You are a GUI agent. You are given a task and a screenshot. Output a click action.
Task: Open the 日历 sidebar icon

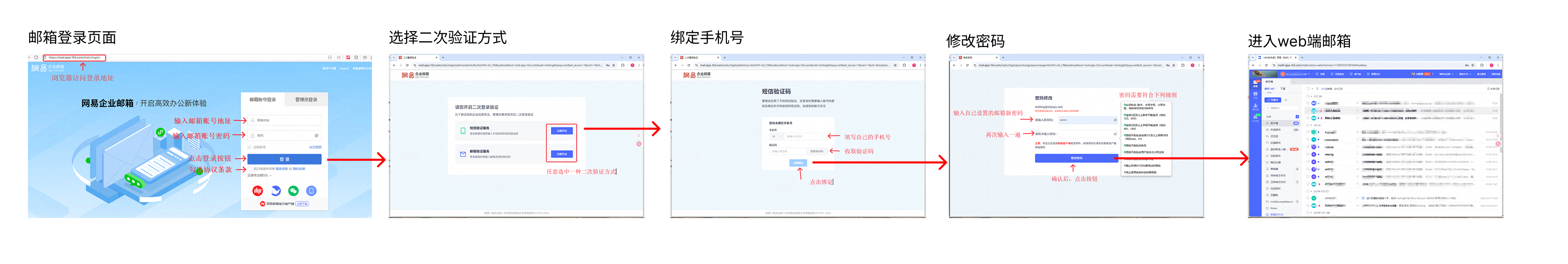click(x=1256, y=95)
